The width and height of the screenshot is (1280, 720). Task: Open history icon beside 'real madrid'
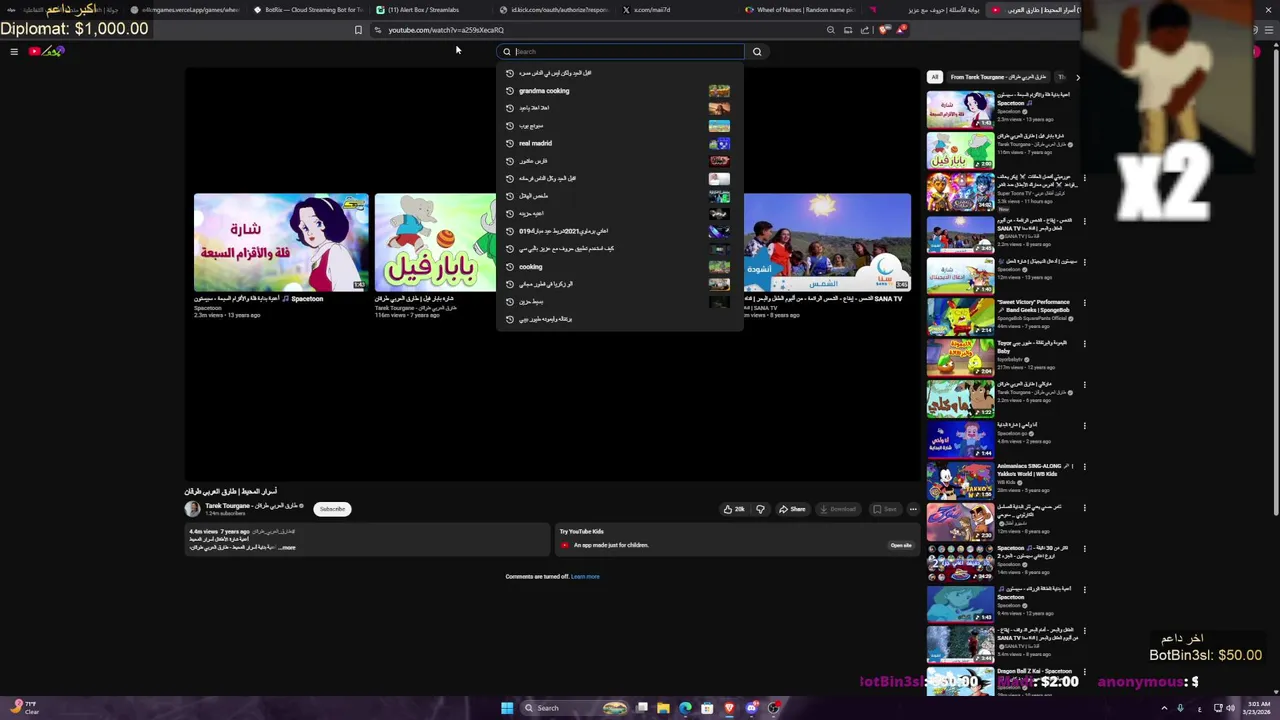509,143
